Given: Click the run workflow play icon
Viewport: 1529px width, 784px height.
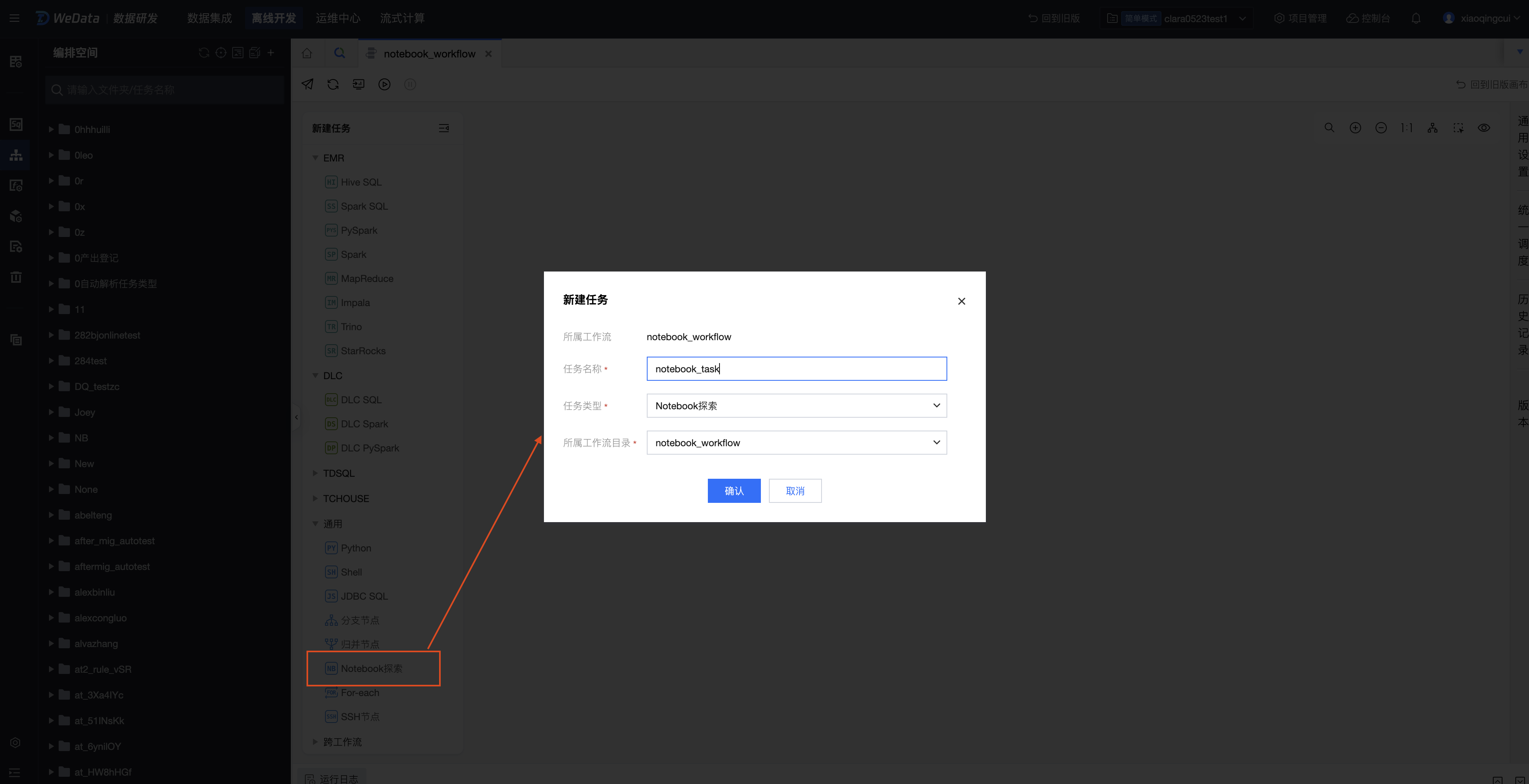Looking at the screenshot, I should pyautogui.click(x=384, y=84).
